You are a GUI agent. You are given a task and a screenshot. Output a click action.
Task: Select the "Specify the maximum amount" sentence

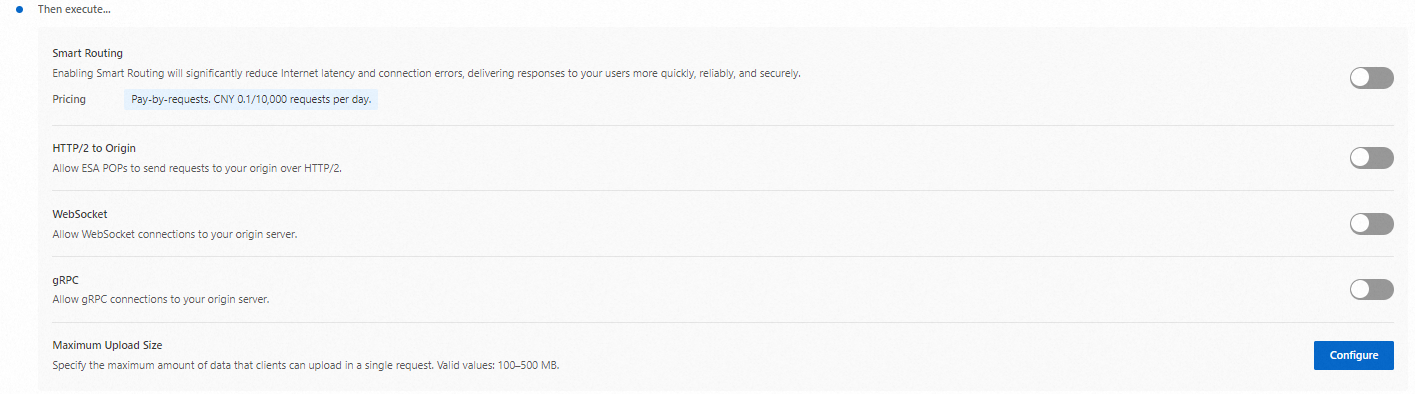pyautogui.click(x=238, y=365)
